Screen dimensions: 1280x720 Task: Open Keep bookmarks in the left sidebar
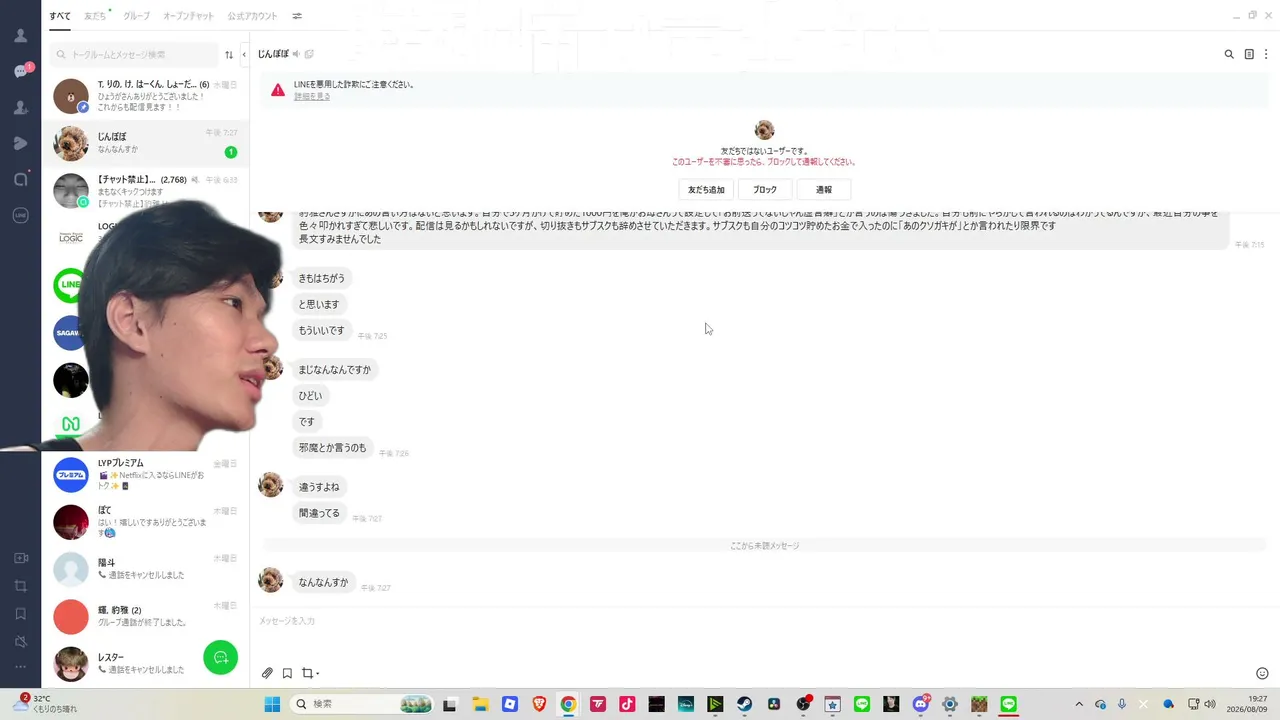click(x=20, y=613)
